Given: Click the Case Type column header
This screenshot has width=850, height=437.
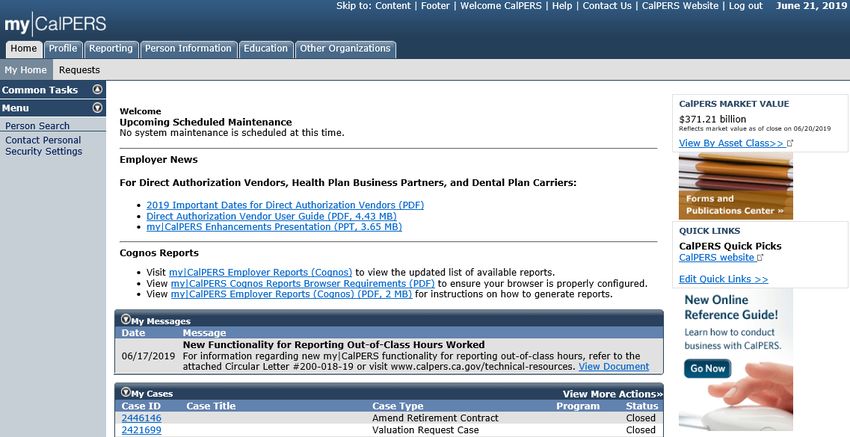Looking at the screenshot, I should point(398,406).
